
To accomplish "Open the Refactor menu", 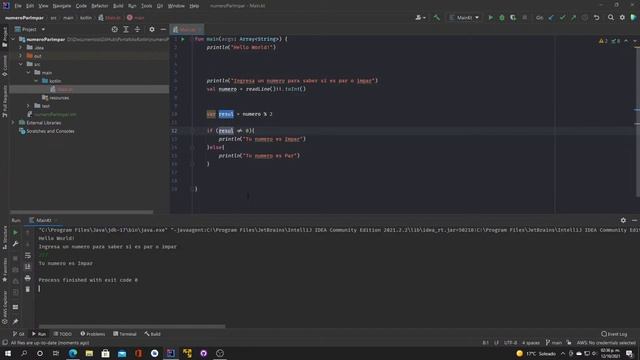I will (x=100, y=6).
